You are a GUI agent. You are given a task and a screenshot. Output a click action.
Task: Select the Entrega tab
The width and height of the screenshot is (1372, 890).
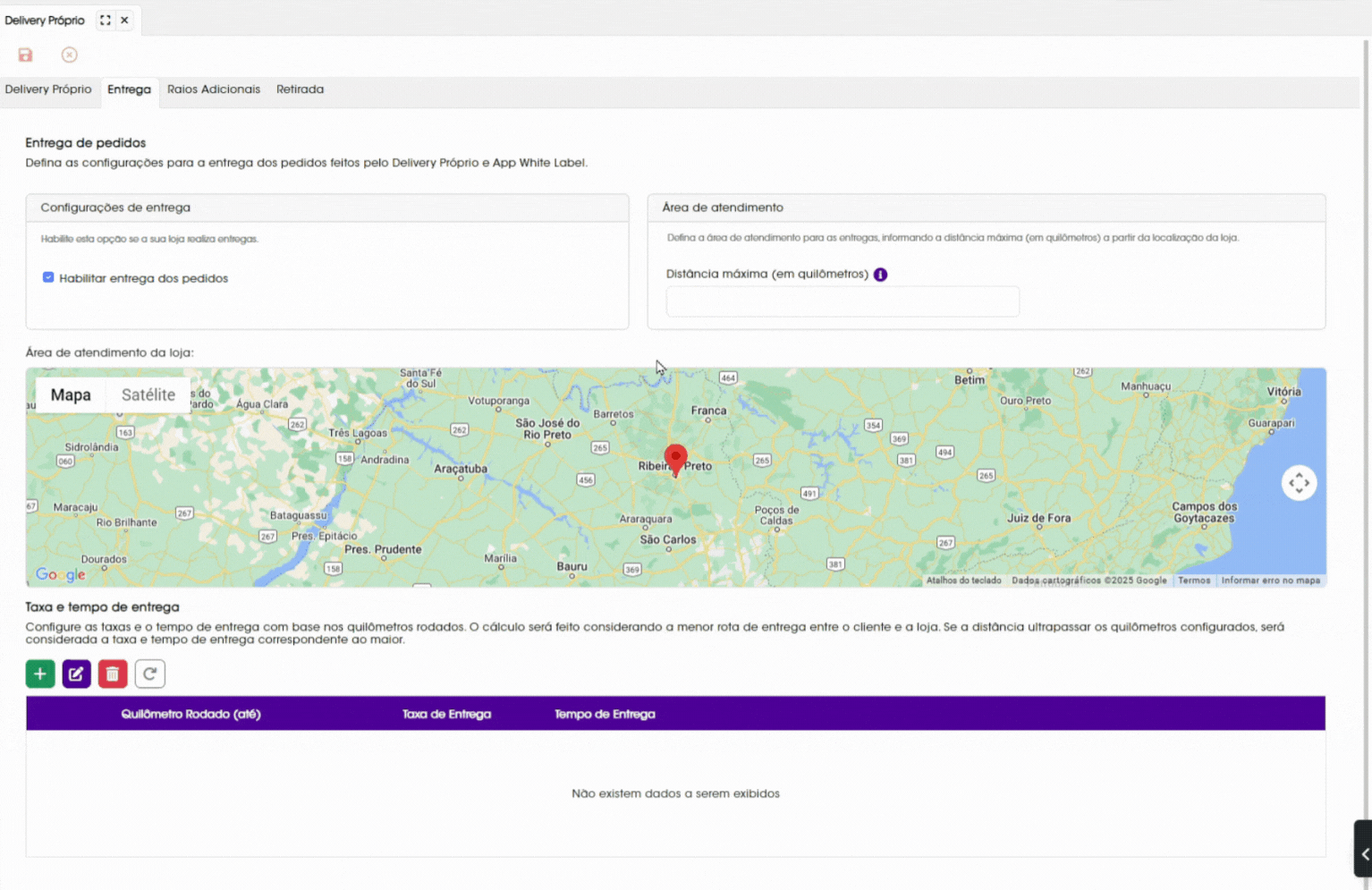coord(130,89)
